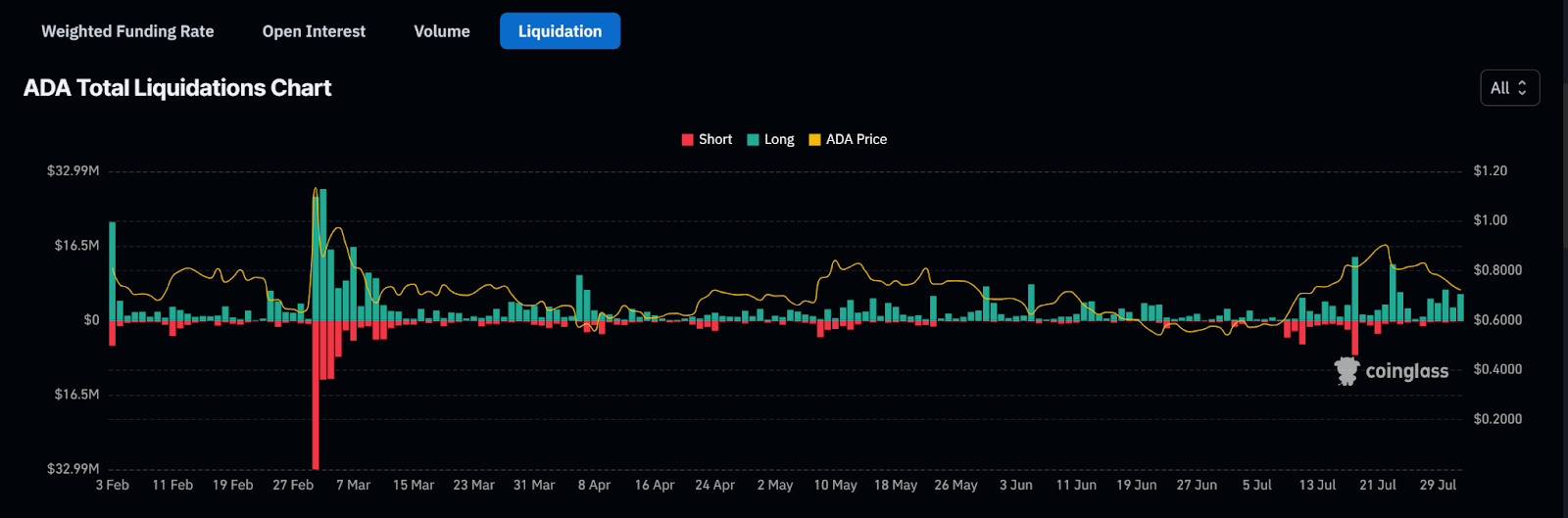The image size is (1568, 518).
Task: Click the ADA Total Liquidations Chart title
Action: tap(177, 88)
